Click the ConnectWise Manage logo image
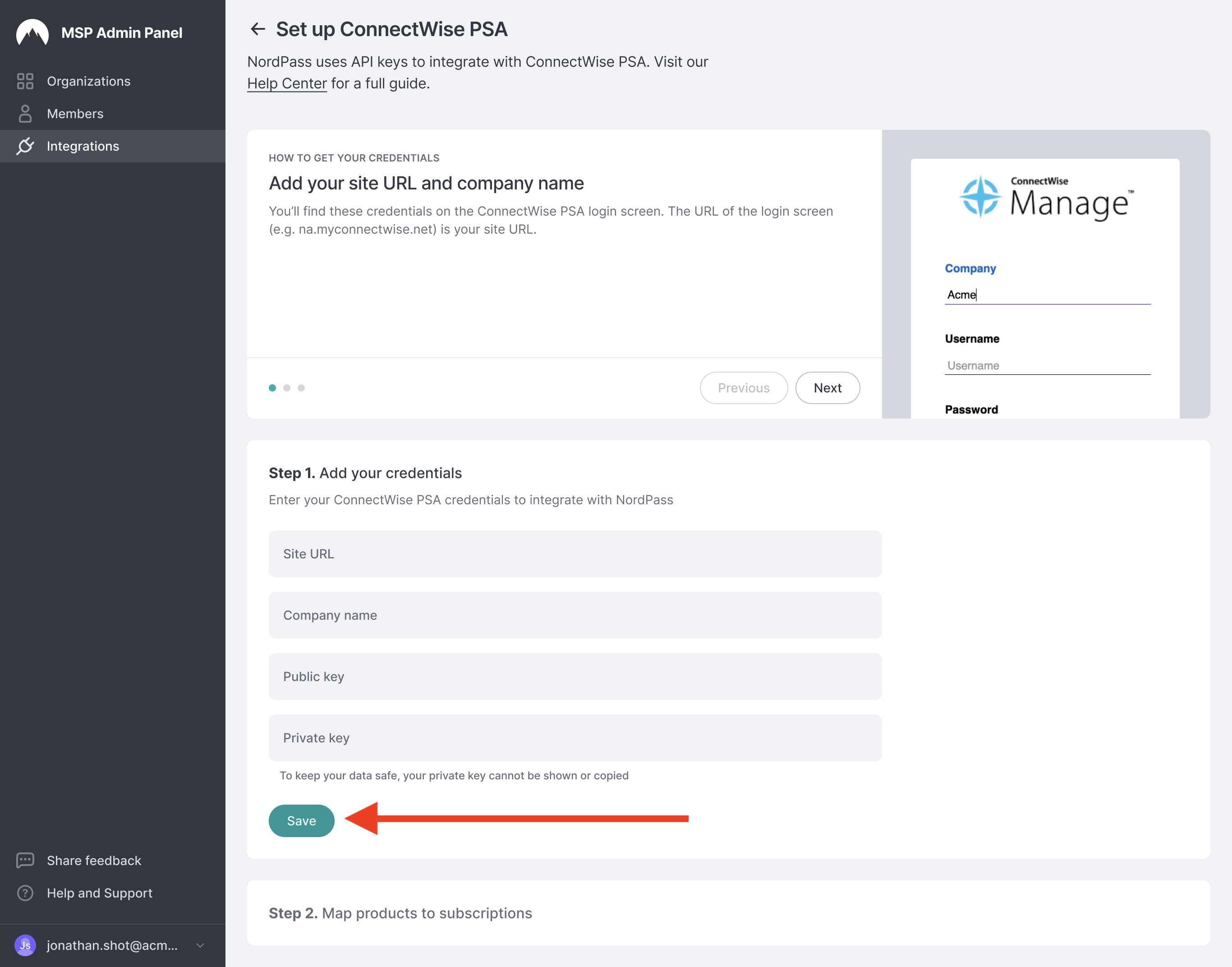This screenshot has width=1232, height=967. click(x=1045, y=198)
